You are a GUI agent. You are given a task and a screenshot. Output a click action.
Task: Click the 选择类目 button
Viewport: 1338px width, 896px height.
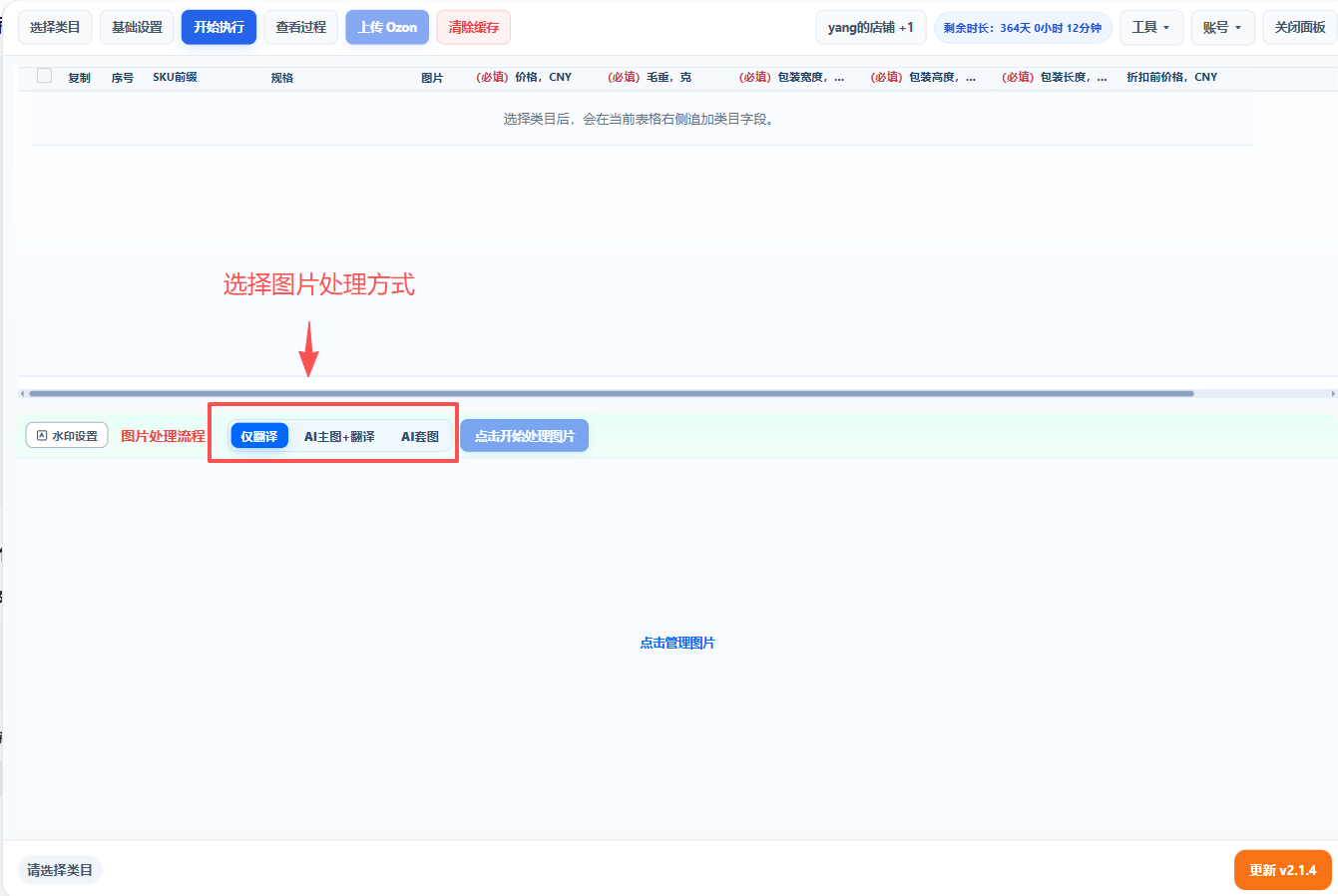[55, 27]
